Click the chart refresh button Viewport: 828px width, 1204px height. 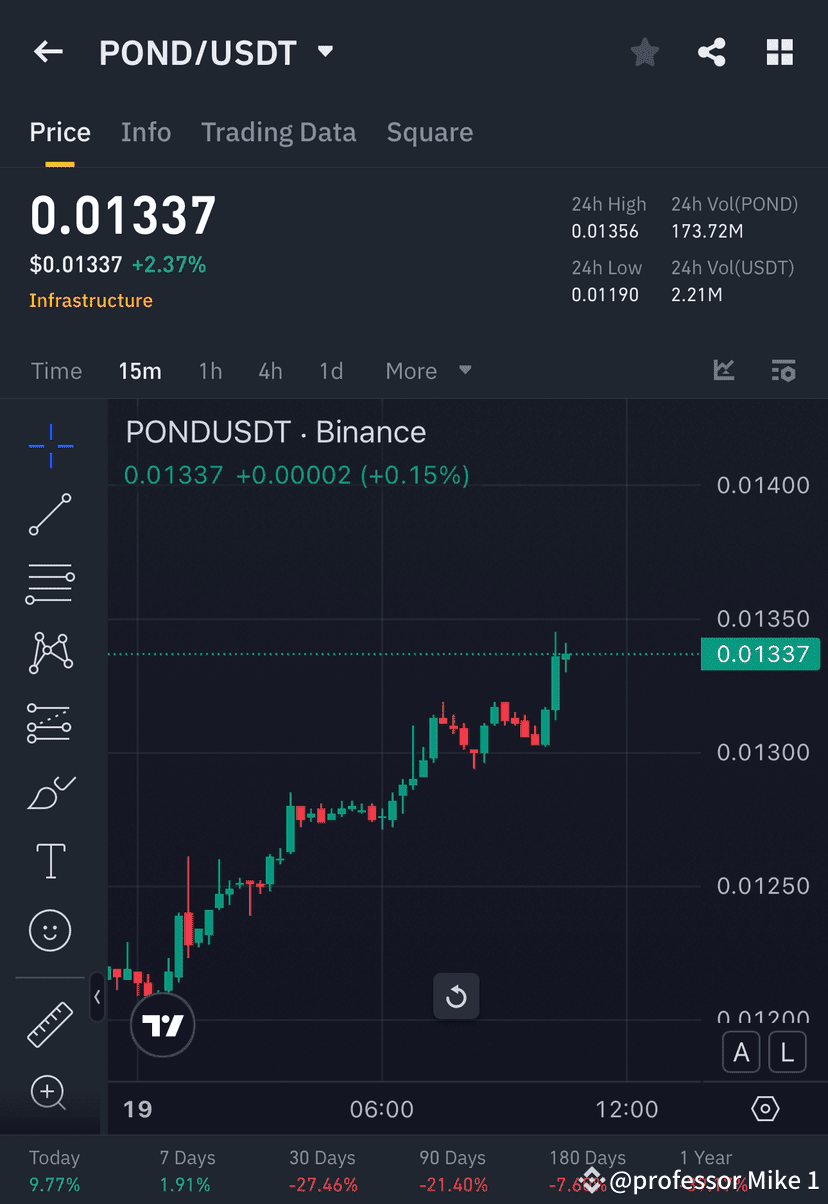456,997
